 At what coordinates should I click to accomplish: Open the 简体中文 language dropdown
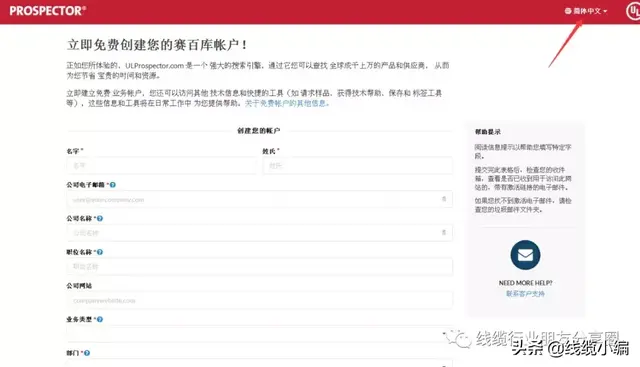pyautogui.click(x=586, y=11)
